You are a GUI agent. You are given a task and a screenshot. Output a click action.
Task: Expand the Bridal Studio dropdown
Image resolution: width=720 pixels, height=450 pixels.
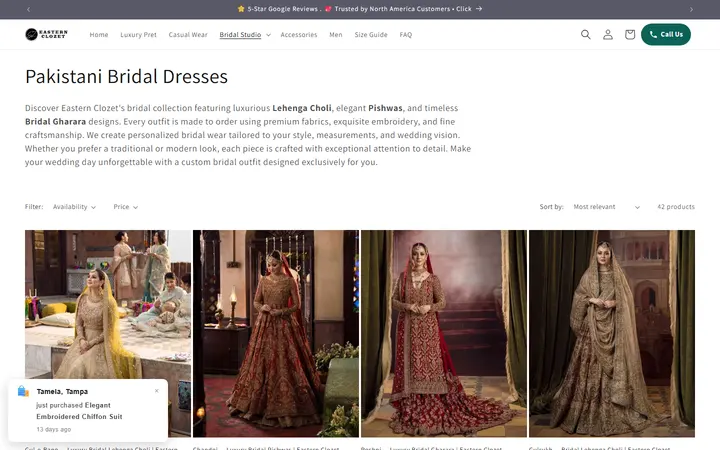point(245,34)
